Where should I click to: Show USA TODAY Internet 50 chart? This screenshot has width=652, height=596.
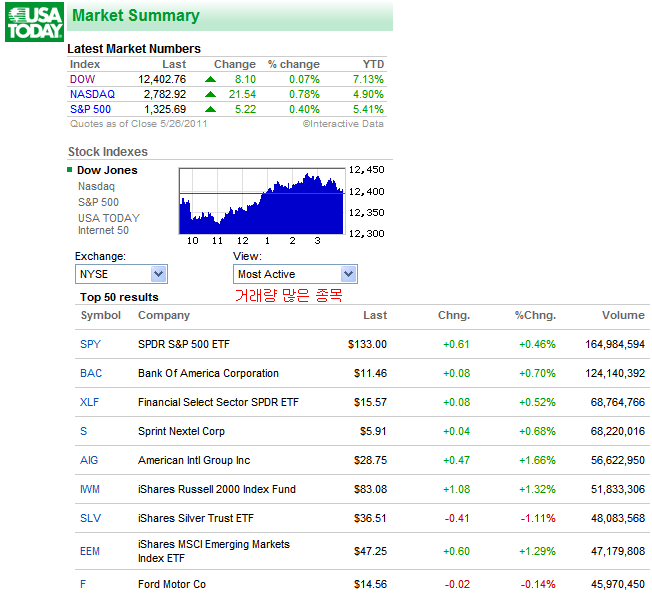(x=109, y=224)
